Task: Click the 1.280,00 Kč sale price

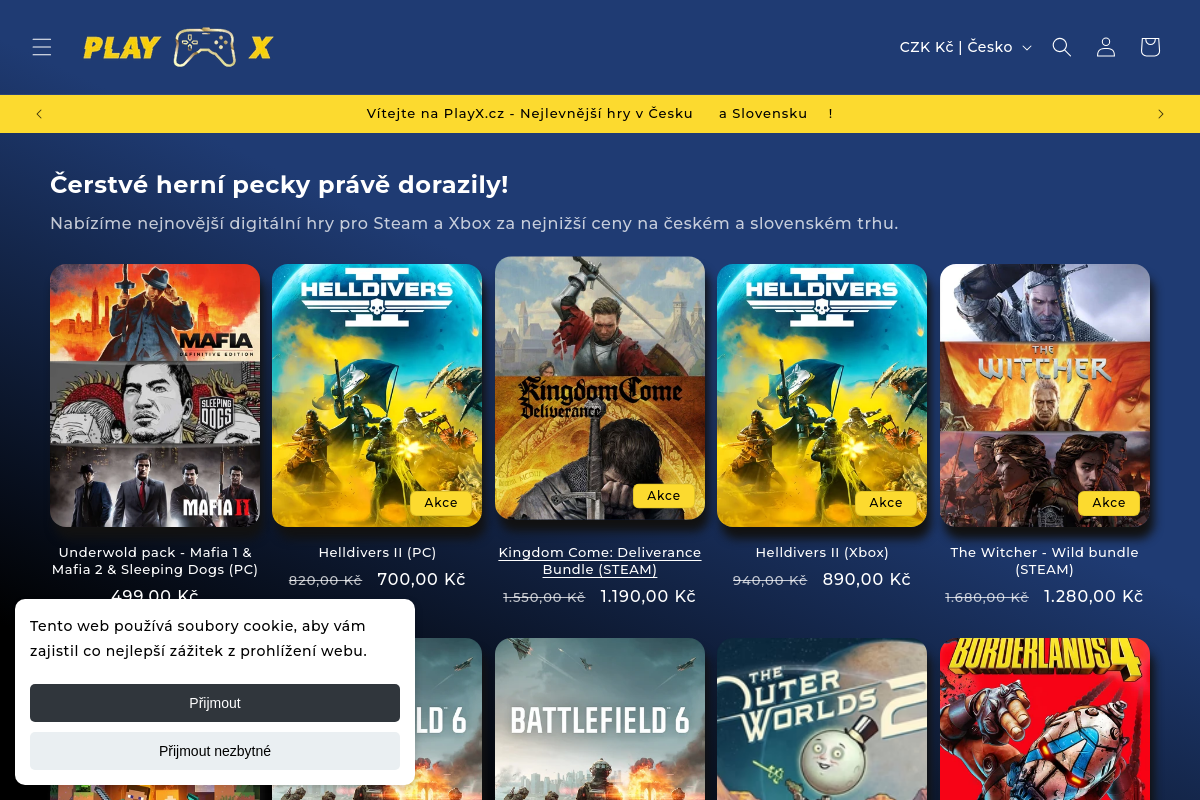Action: [x=1093, y=596]
